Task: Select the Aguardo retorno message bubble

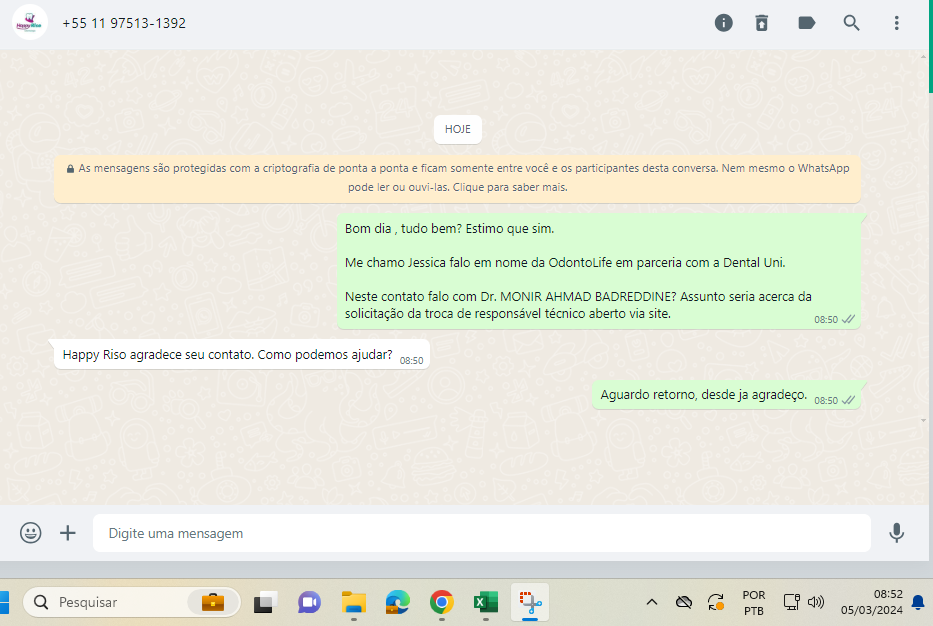Action: 727,395
